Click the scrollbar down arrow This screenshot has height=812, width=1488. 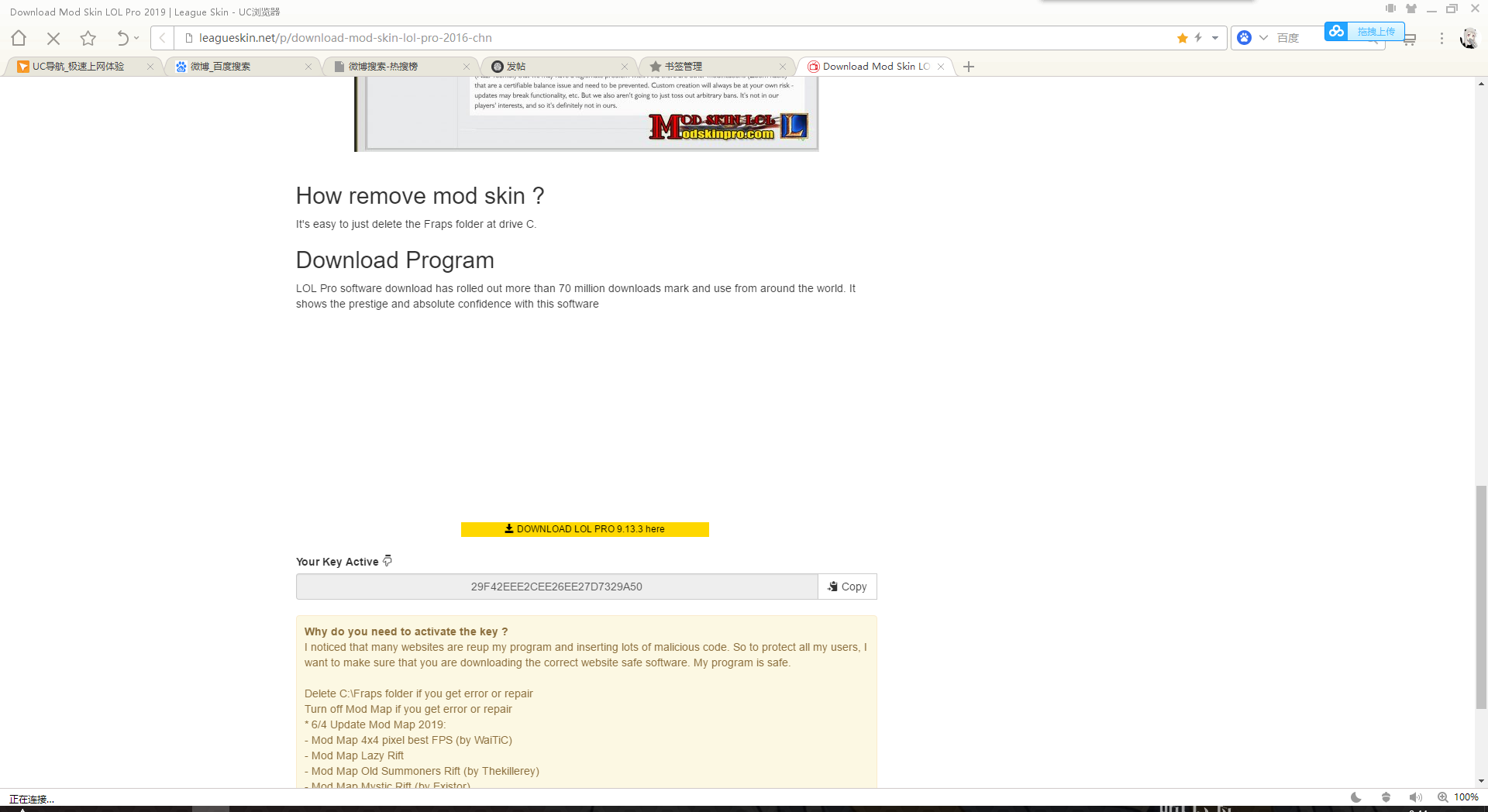pyautogui.click(x=1481, y=781)
